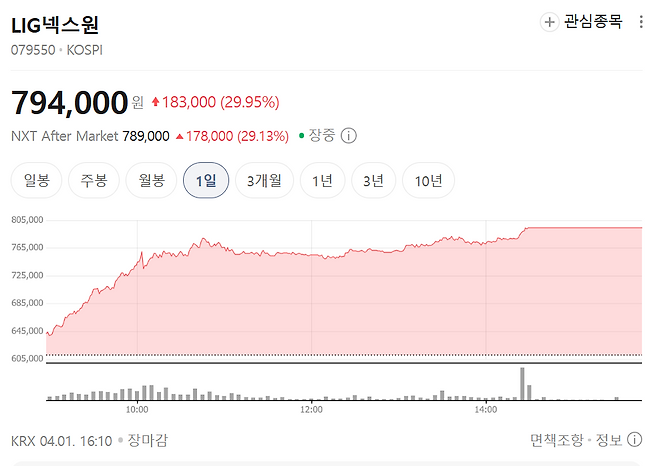This screenshot has width=658, height=466.
Task: Click the info icon beside 정보
Action: pyautogui.click(x=634, y=440)
